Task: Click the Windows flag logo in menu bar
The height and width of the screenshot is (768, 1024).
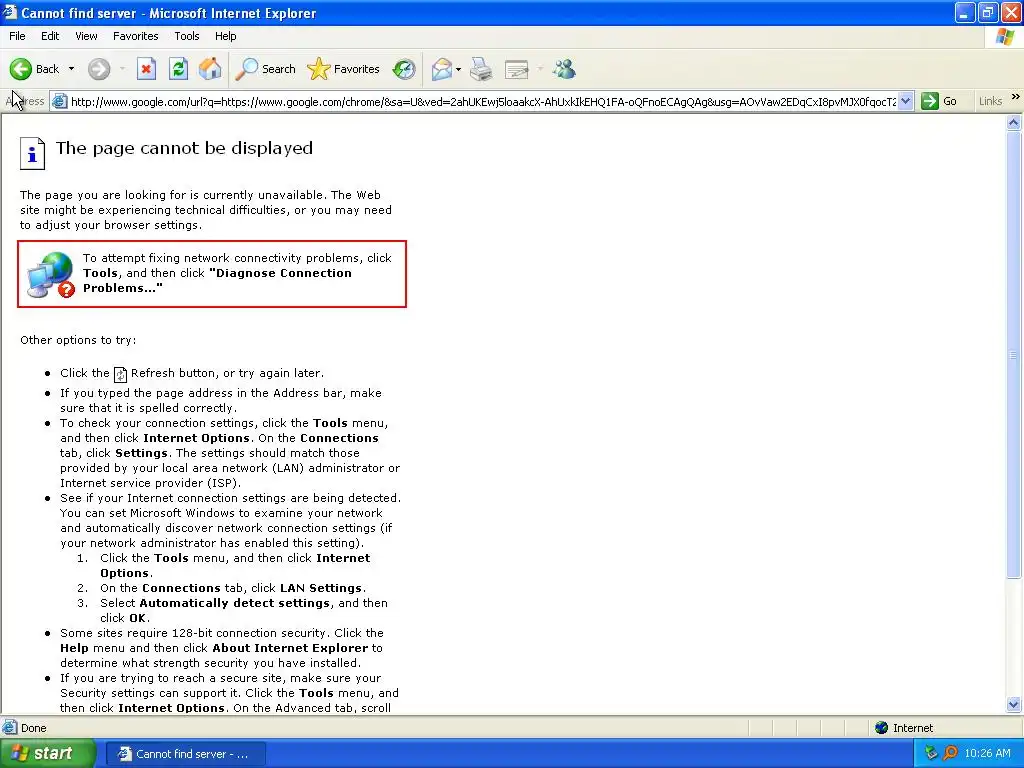Action: (1005, 37)
